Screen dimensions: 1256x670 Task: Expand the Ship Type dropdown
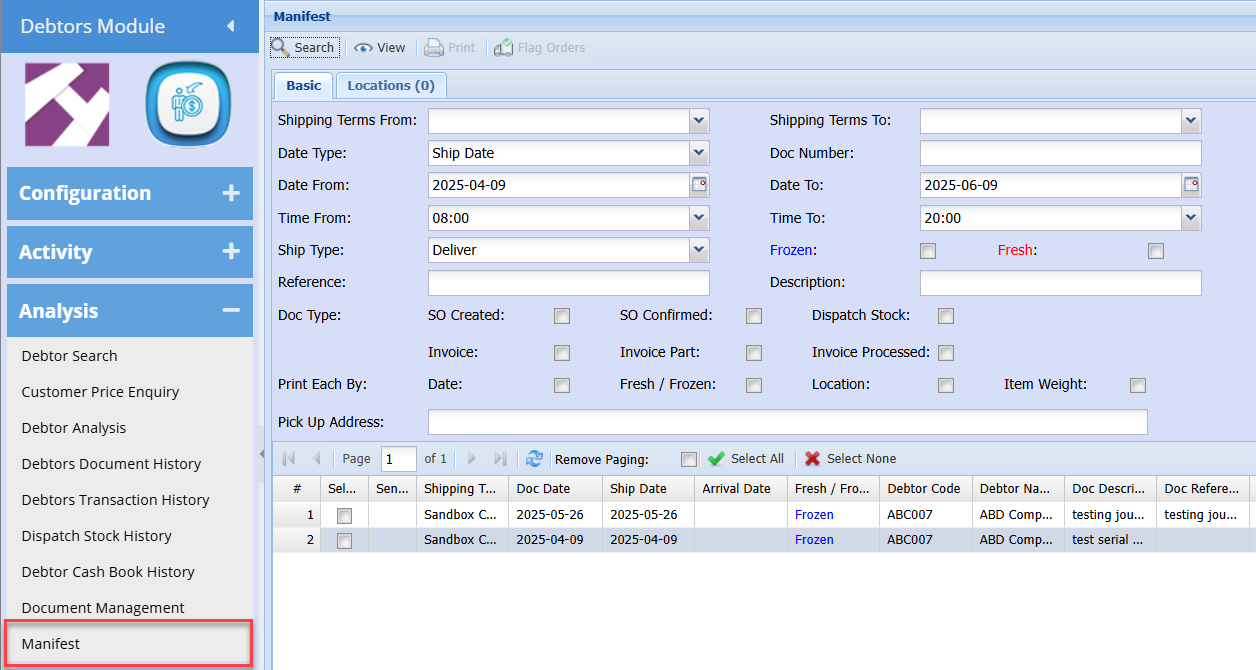point(699,250)
